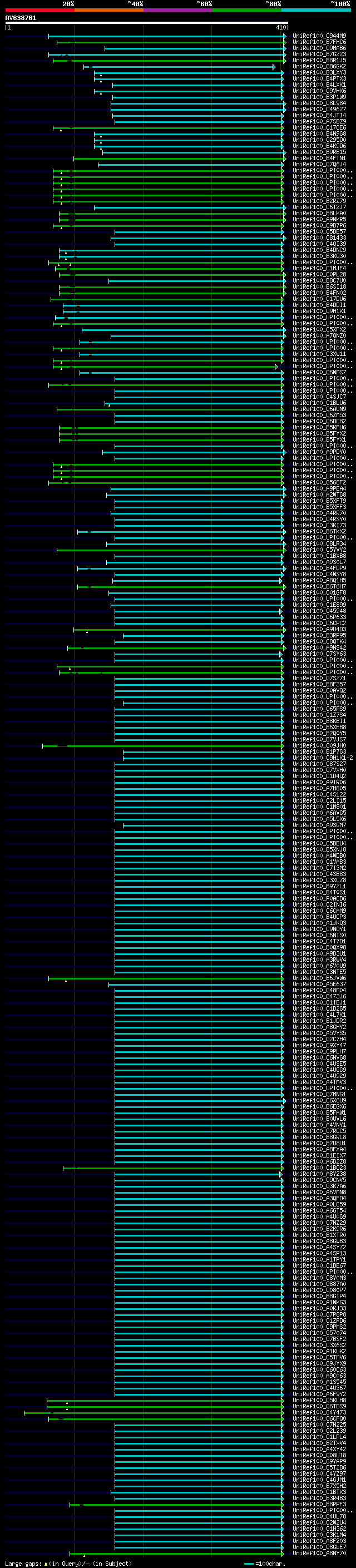
Task: Select the UniRef100_C1D4Q2 label
Action: coord(319,776)
